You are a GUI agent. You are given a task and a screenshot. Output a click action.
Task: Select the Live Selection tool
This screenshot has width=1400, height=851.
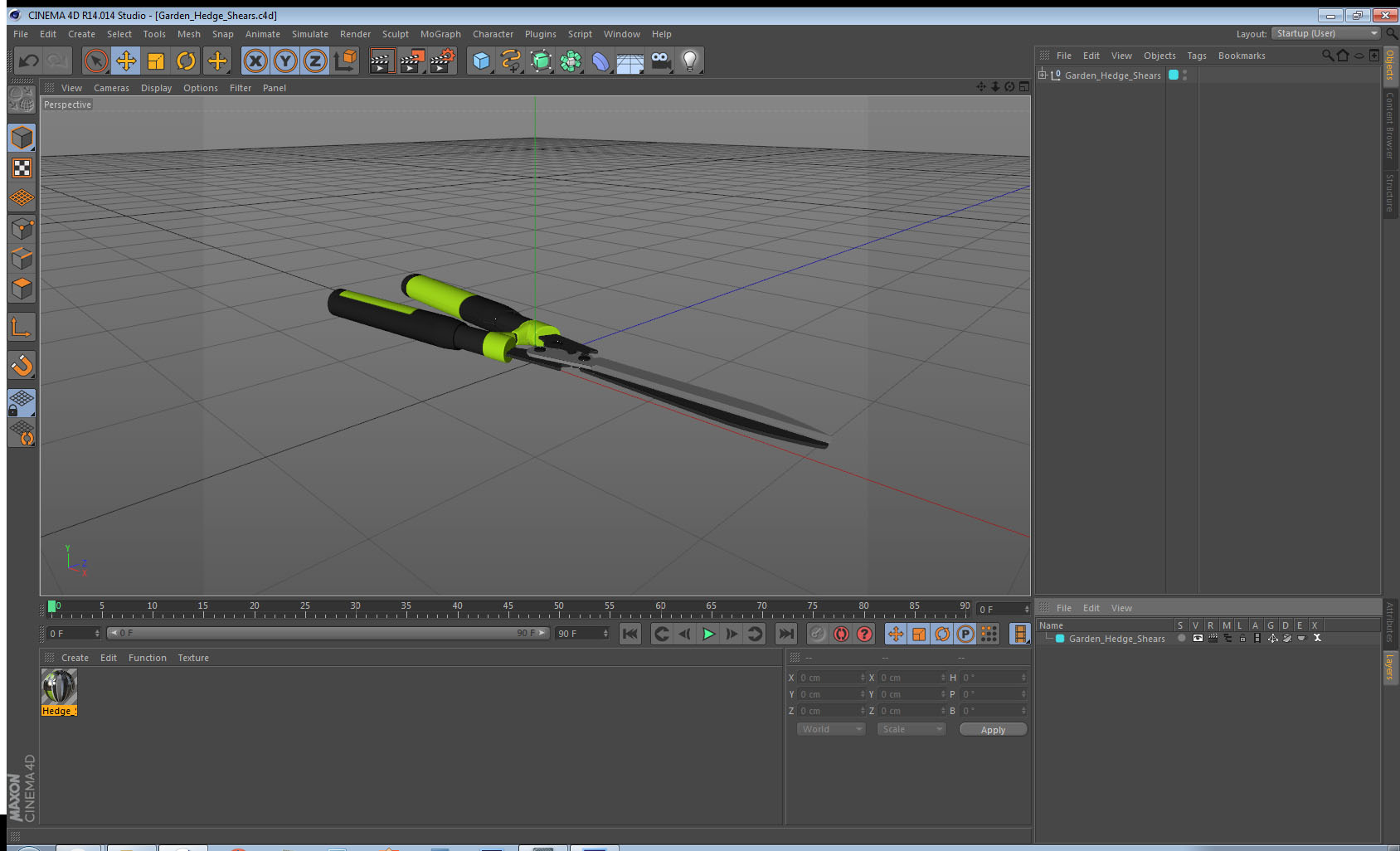pyautogui.click(x=96, y=61)
